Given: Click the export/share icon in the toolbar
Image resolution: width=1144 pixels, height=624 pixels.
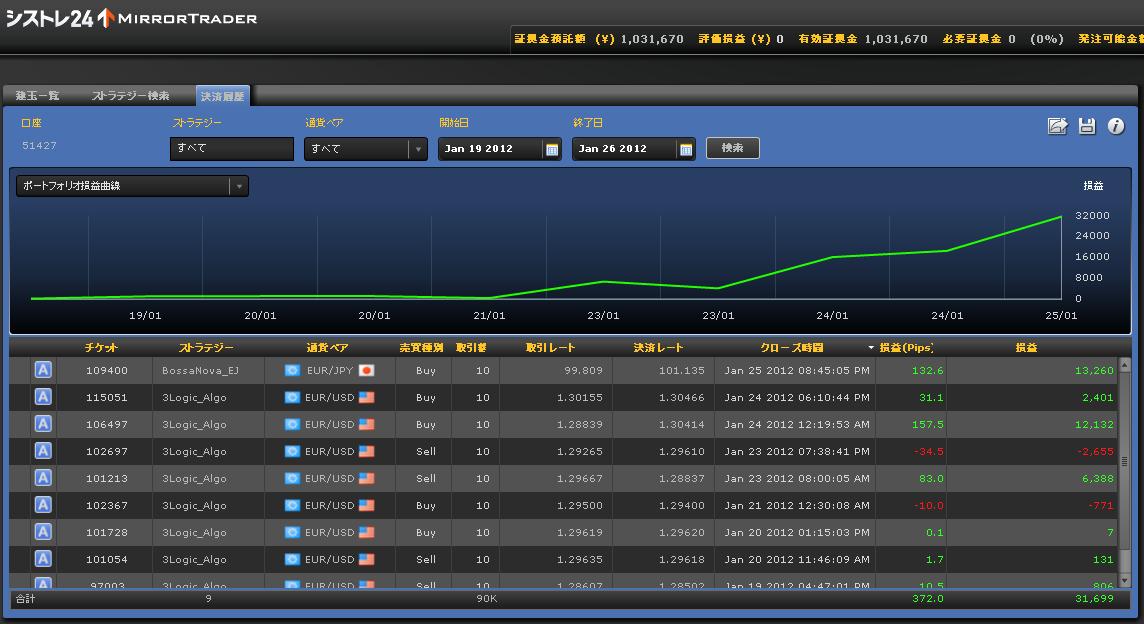Looking at the screenshot, I should pos(1057,126).
